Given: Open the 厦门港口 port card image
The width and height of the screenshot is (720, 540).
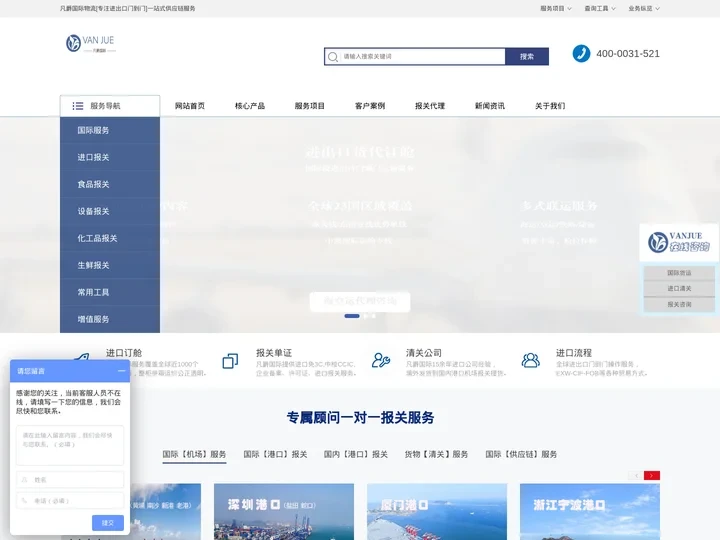Looking at the screenshot, I should click(437, 512).
